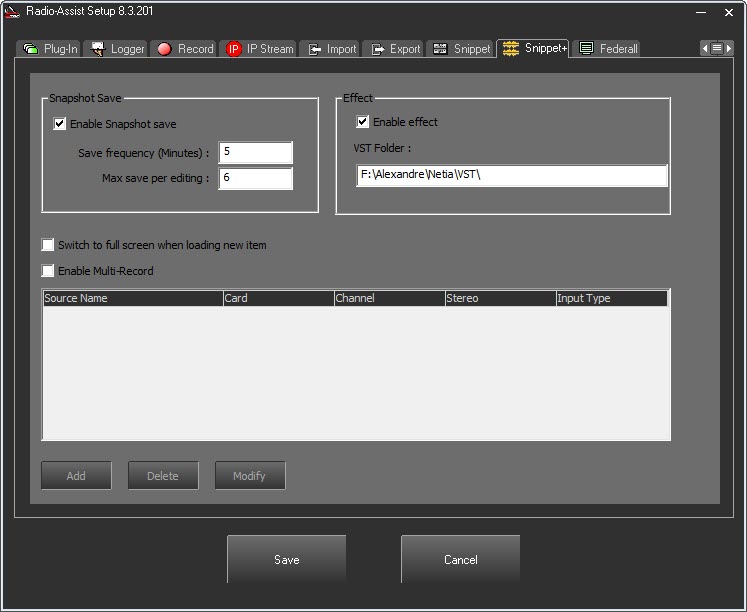Click the Export tab icon
The image size is (747, 612).
(x=377, y=49)
